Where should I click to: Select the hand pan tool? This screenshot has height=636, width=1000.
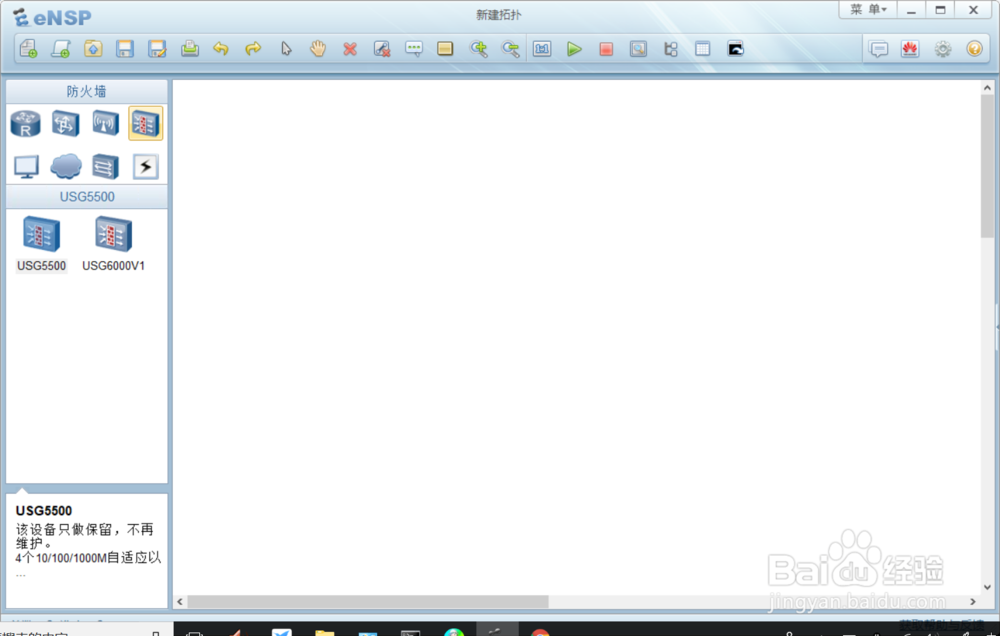click(x=318, y=49)
